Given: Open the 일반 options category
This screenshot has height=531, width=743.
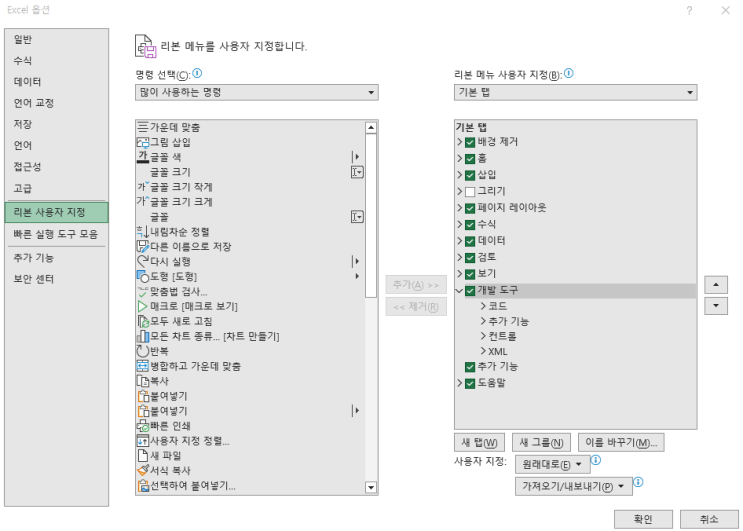Looking at the screenshot, I should 56,39.
